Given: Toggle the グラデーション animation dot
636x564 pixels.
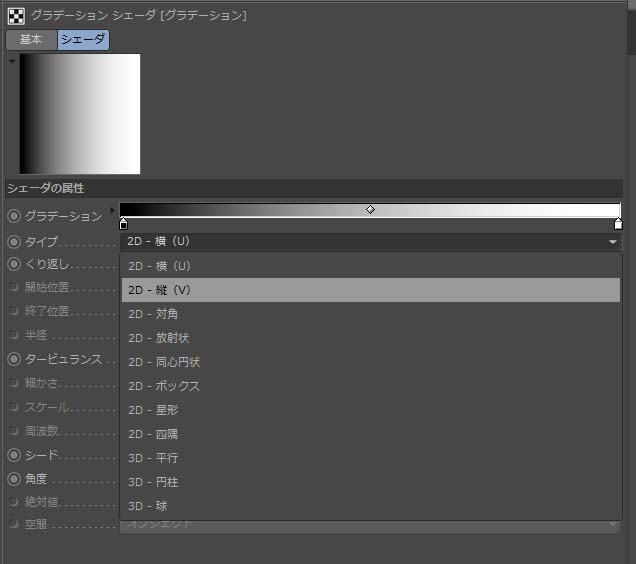Looking at the screenshot, I should (14, 216).
